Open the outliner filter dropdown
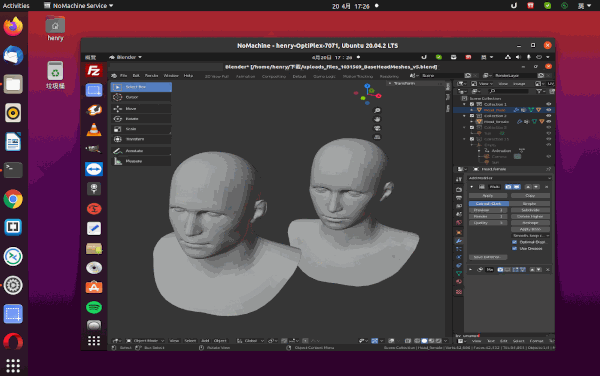The height and width of the screenshot is (376, 600). [540, 91]
